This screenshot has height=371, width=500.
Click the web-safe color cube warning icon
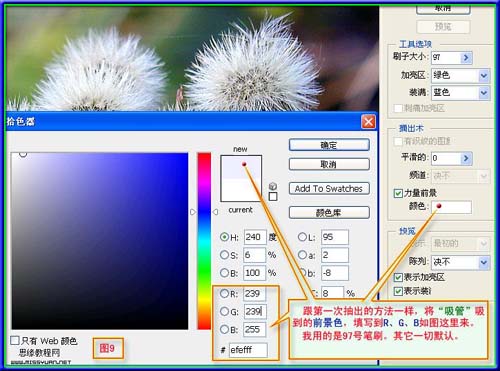point(273,186)
